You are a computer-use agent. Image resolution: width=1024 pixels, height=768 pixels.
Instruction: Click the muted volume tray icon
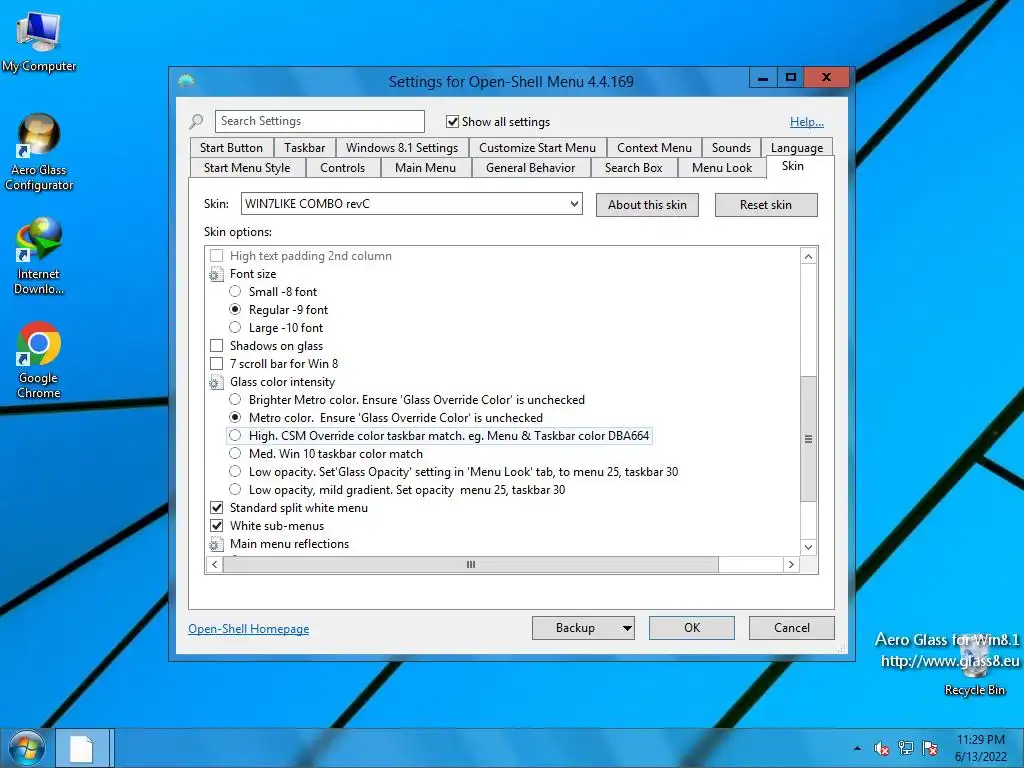tap(882, 748)
